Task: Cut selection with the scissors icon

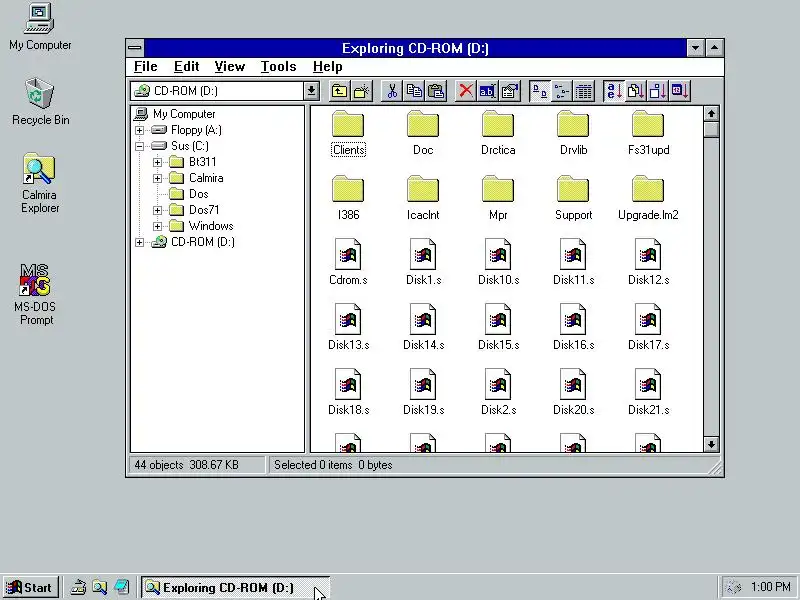Action: (x=392, y=91)
